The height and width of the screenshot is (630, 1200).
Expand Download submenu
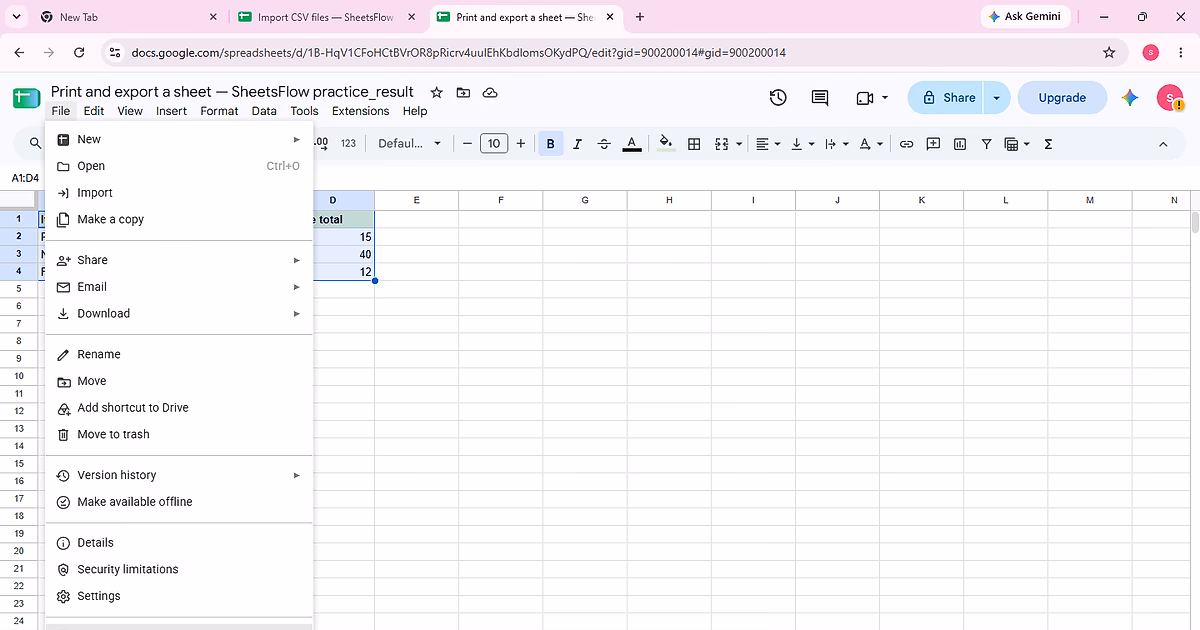click(179, 313)
